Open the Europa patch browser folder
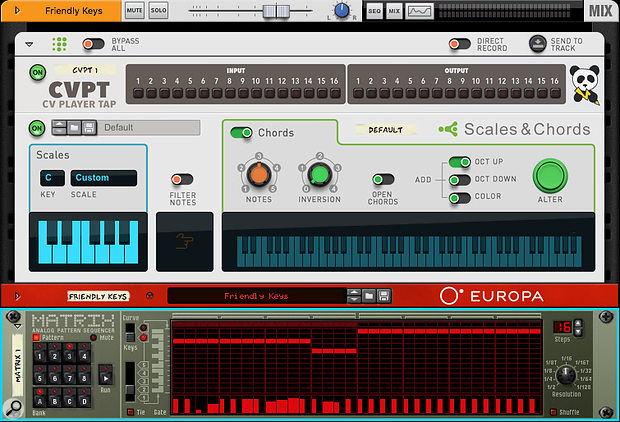Image resolution: width=620 pixels, height=422 pixels. tap(369, 296)
